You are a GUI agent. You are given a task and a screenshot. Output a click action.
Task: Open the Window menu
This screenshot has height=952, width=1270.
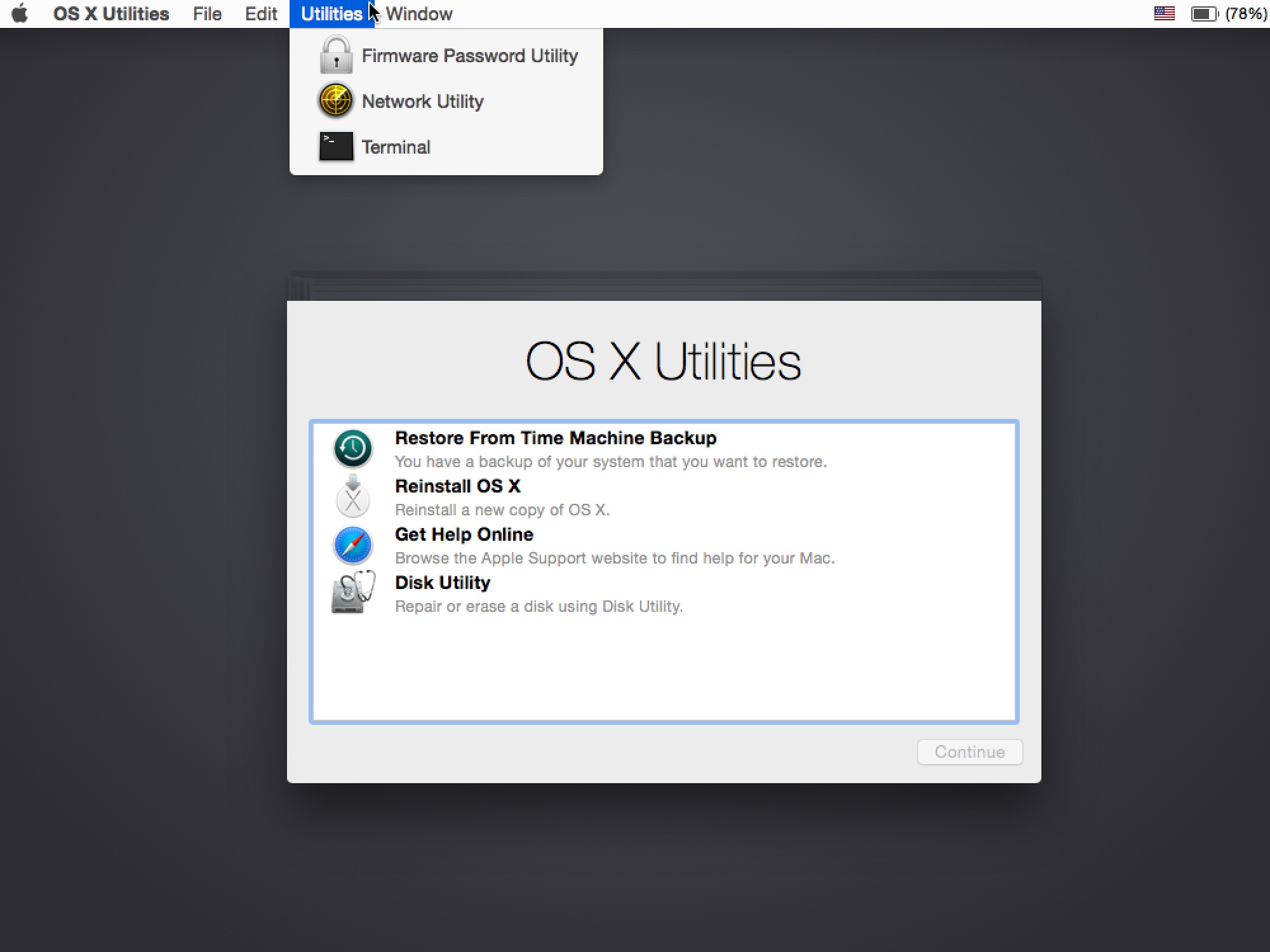pos(419,14)
